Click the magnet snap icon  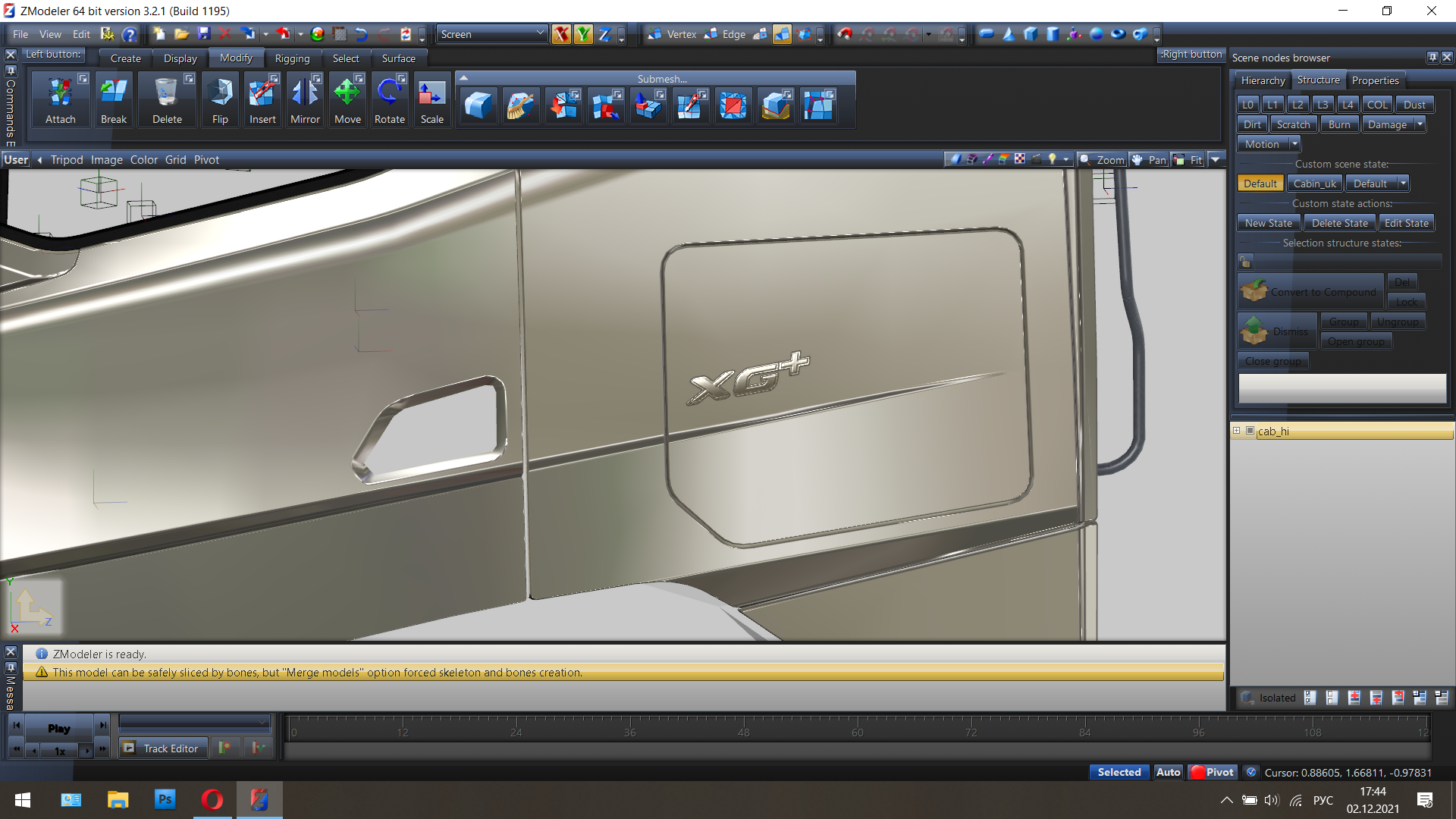[x=845, y=34]
